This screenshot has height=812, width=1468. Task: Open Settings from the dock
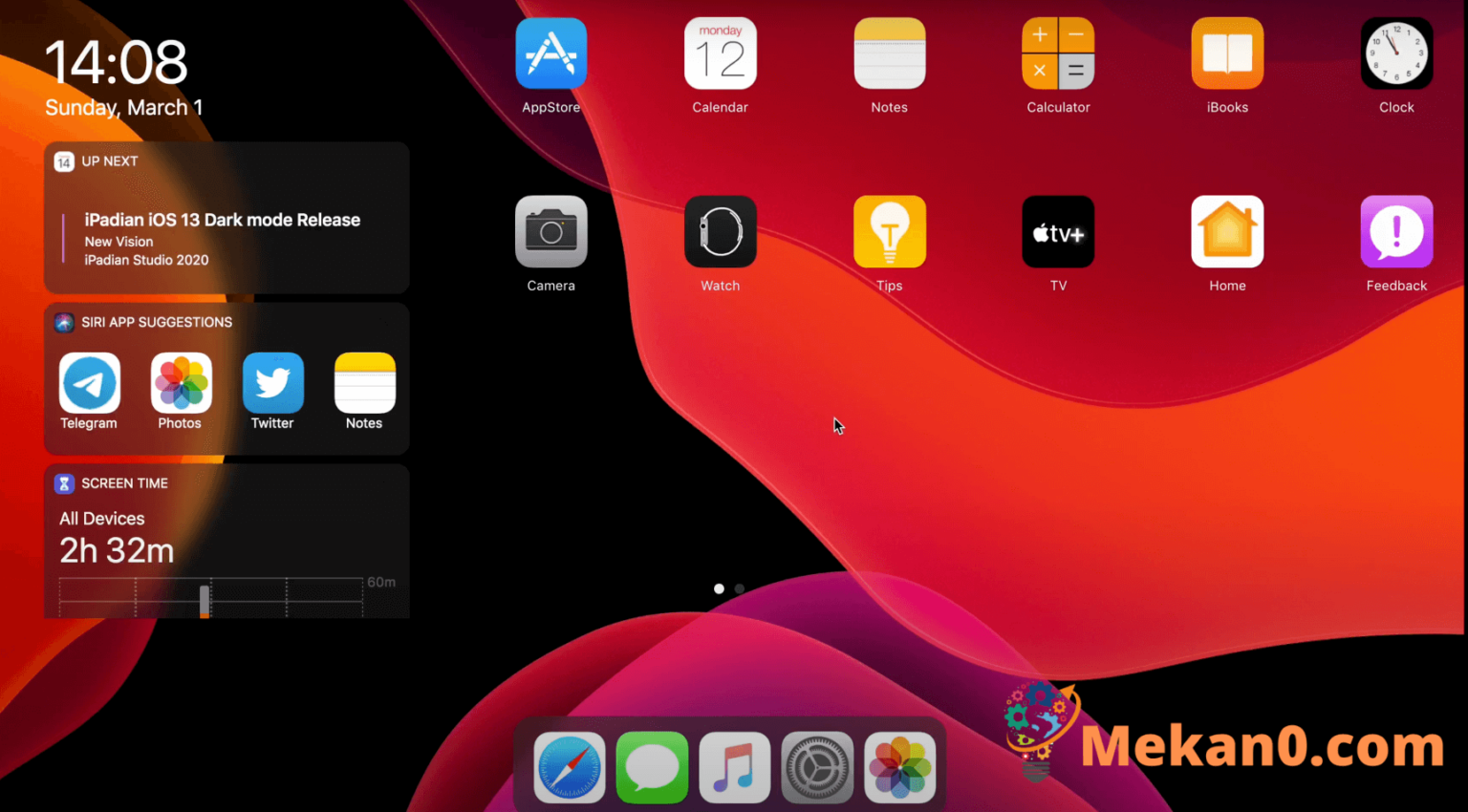pyautogui.click(x=817, y=767)
